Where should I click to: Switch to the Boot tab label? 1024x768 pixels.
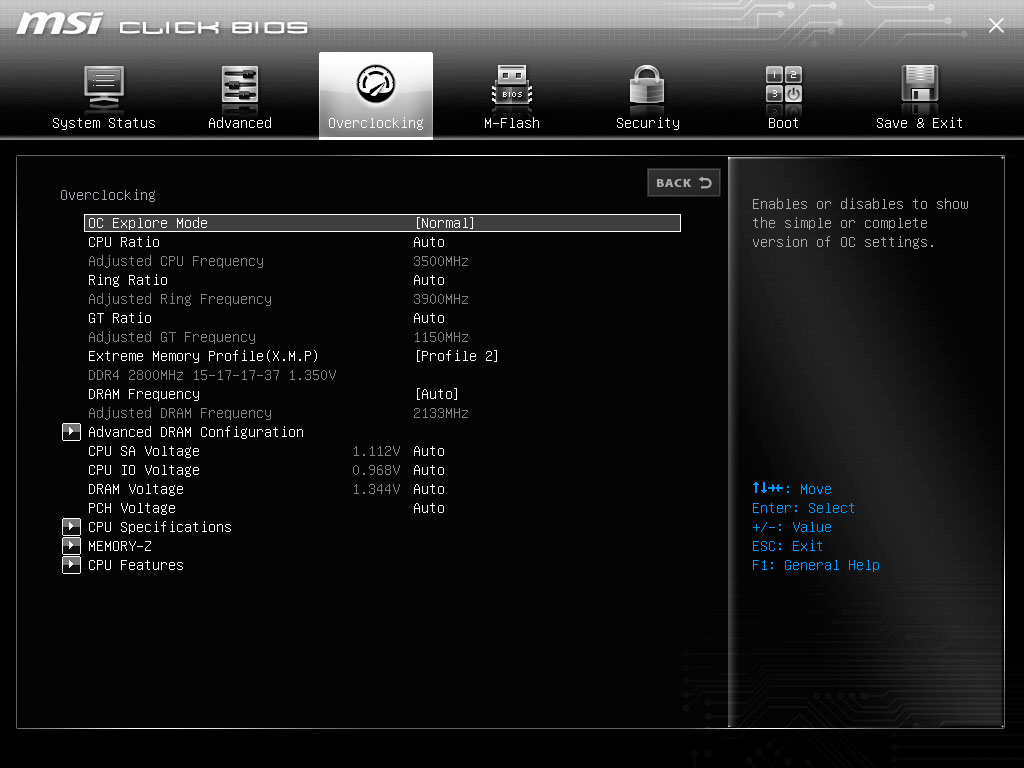click(783, 123)
